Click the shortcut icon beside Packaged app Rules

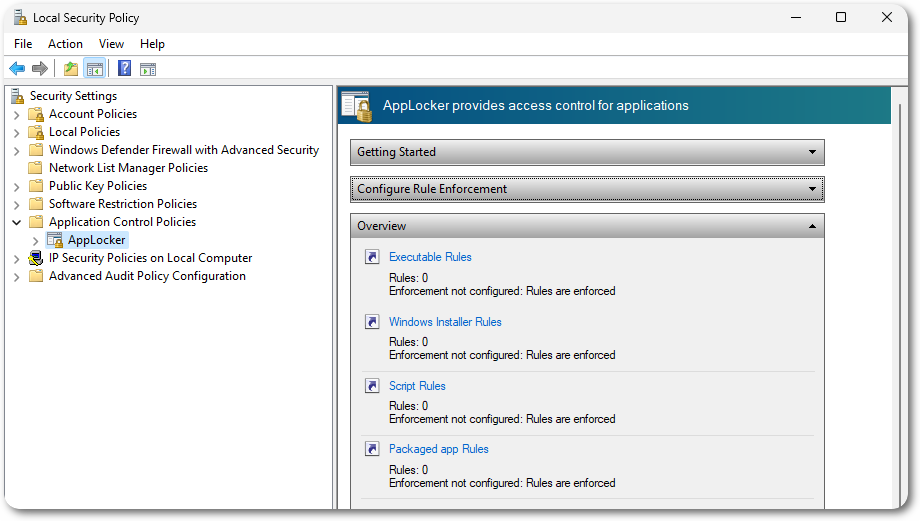coord(372,449)
